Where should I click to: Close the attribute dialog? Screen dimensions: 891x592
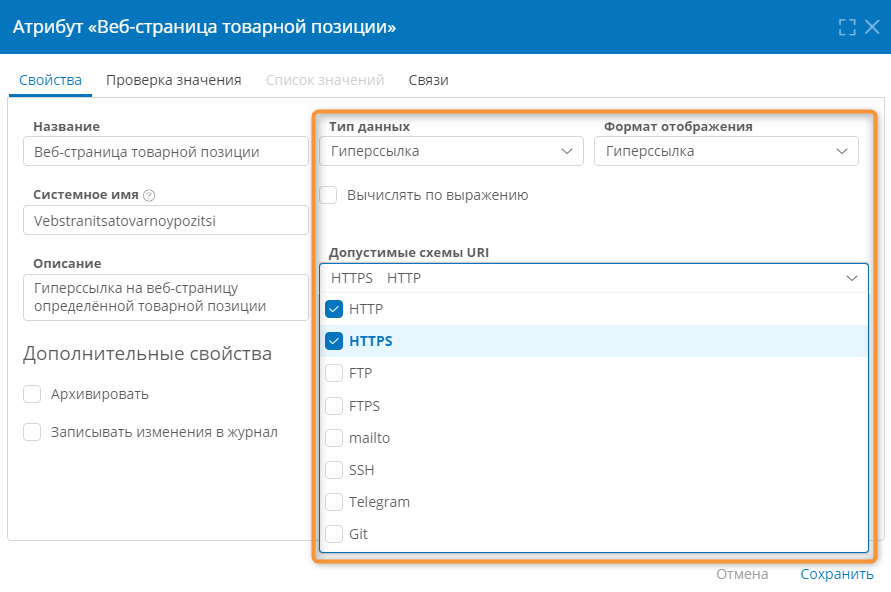point(872,27)
